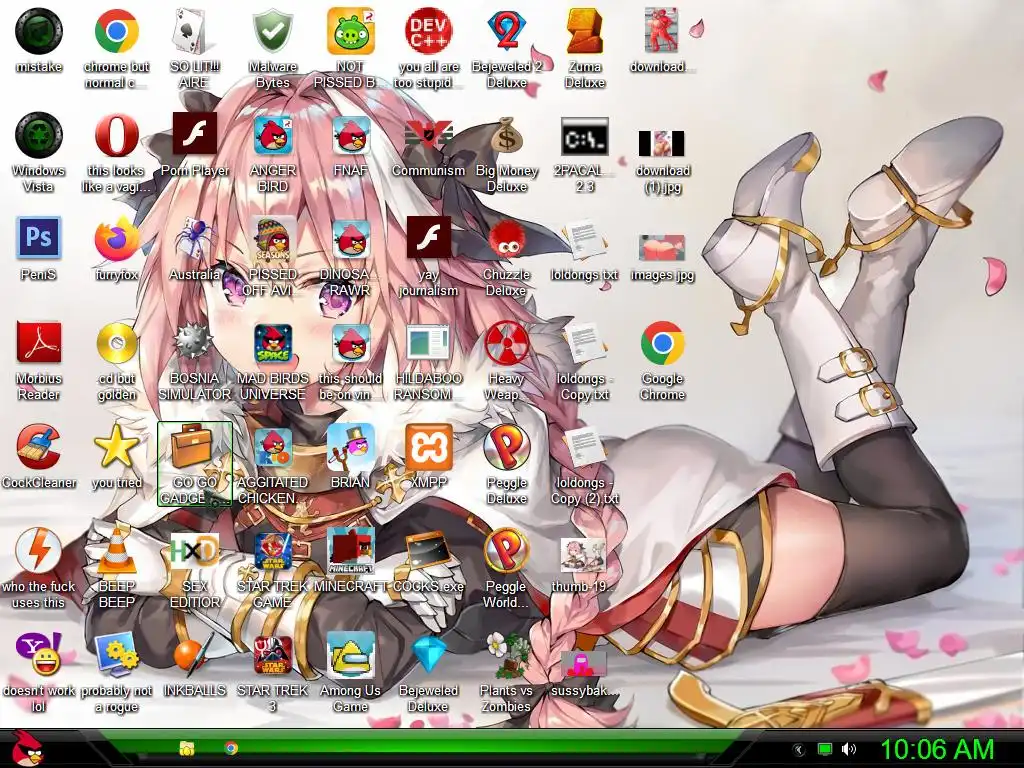This screenshot has width=1024, height=768.
Task: Click the green network monitor tray icon
Action: pos(825,749)
